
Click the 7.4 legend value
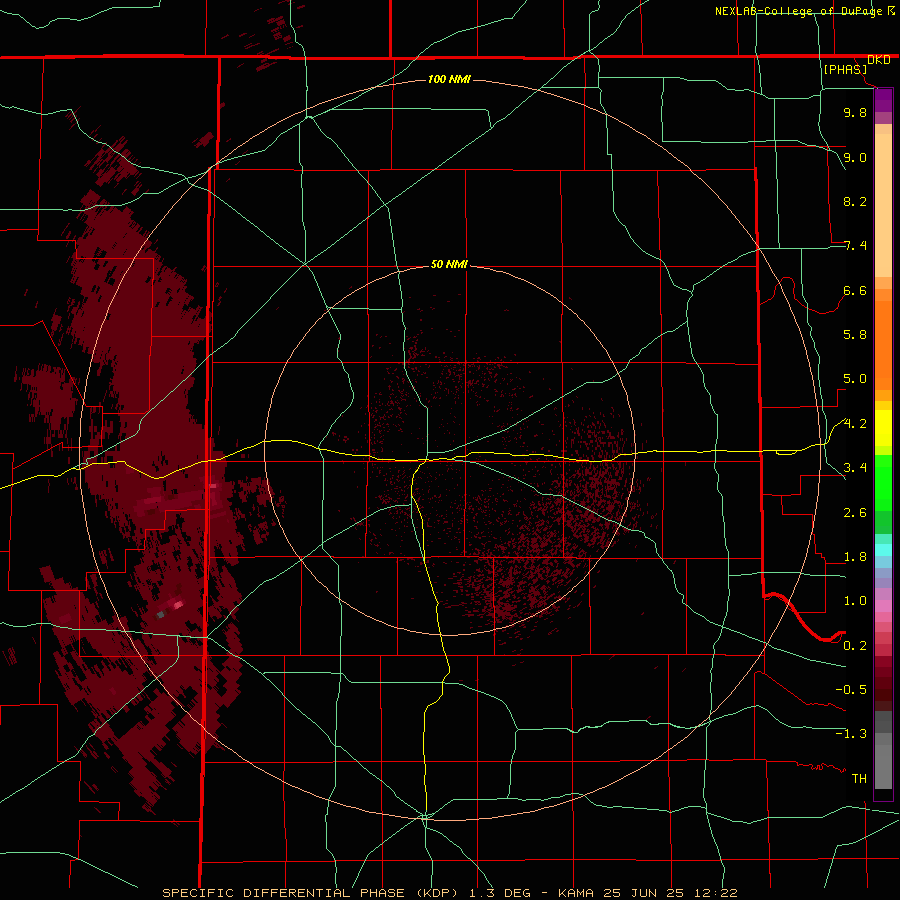coord(855,246)
